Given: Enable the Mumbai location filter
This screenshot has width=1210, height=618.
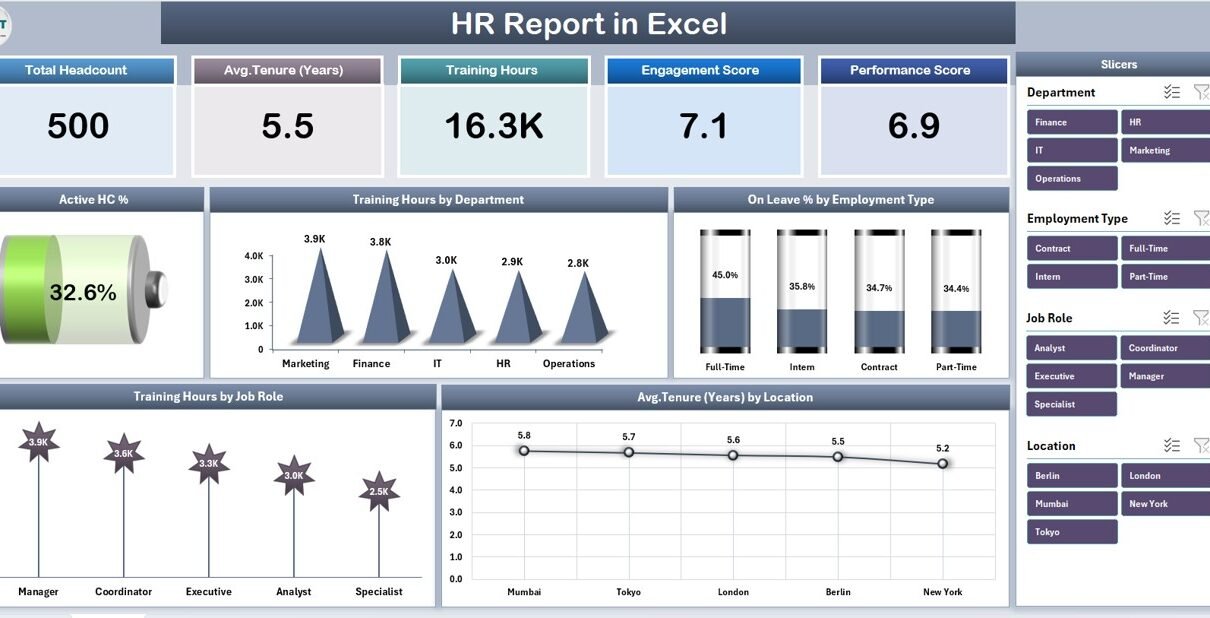Looking at the screenshot, I should 1072,504.
